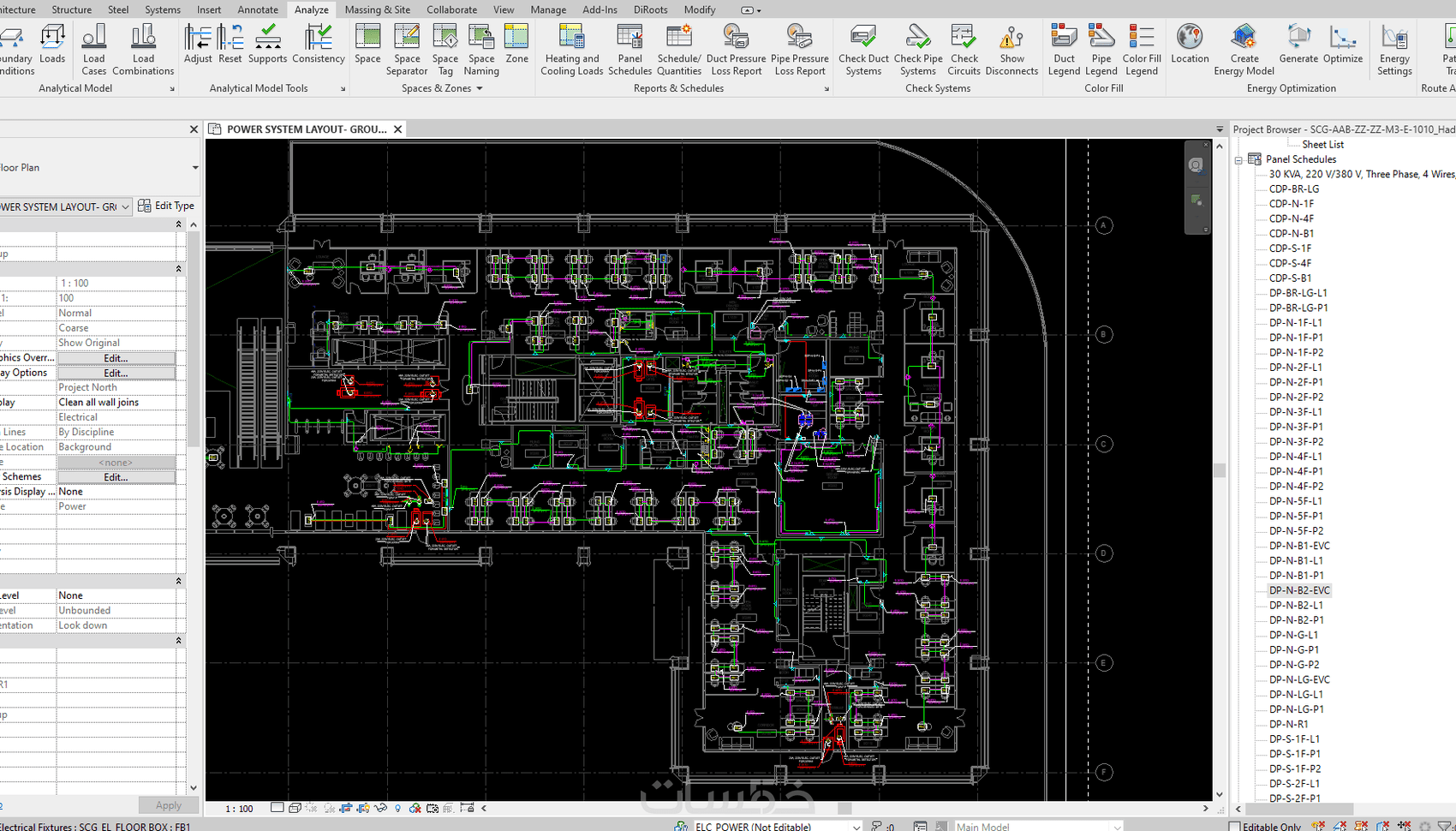Select DP-N-B2-EVC in Project Browser
This screenshot has height=831, width=1456.
click(x=1299, y=590)
